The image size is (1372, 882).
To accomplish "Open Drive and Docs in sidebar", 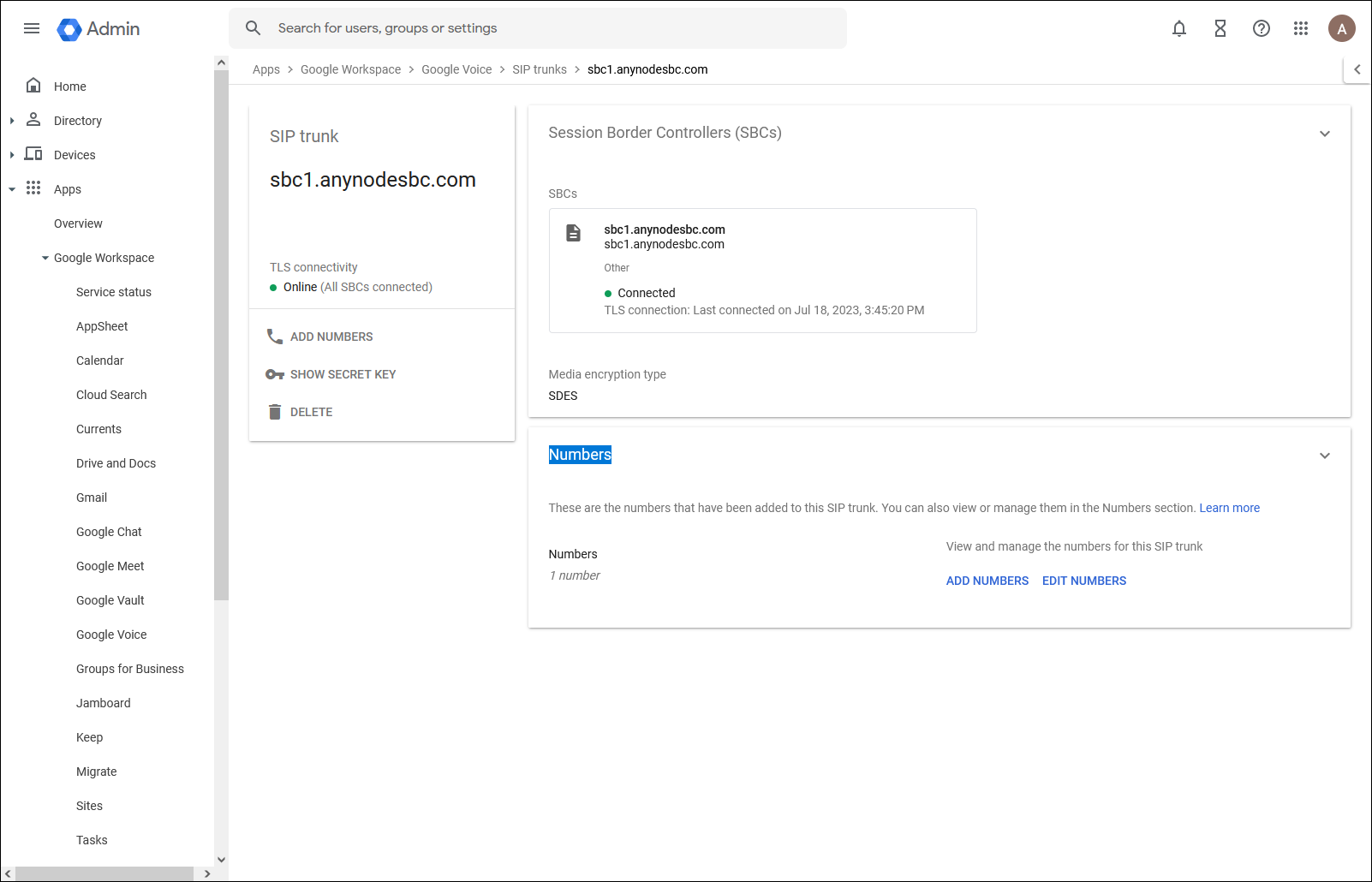I will [116, 463].
